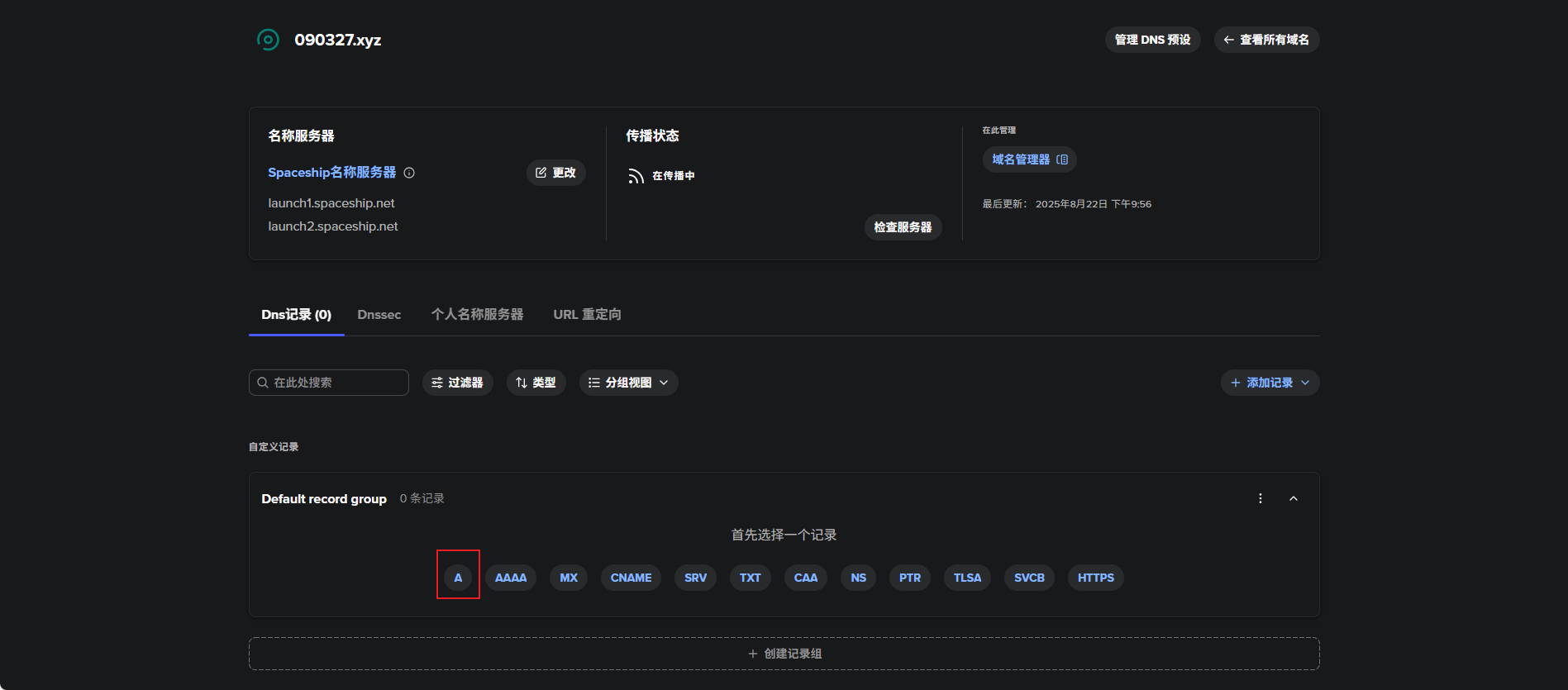Switch to the 个人名称服务器 tab
Image resolution: width=1568 pixels, height=690 pixels.
(x=477, y=315)
